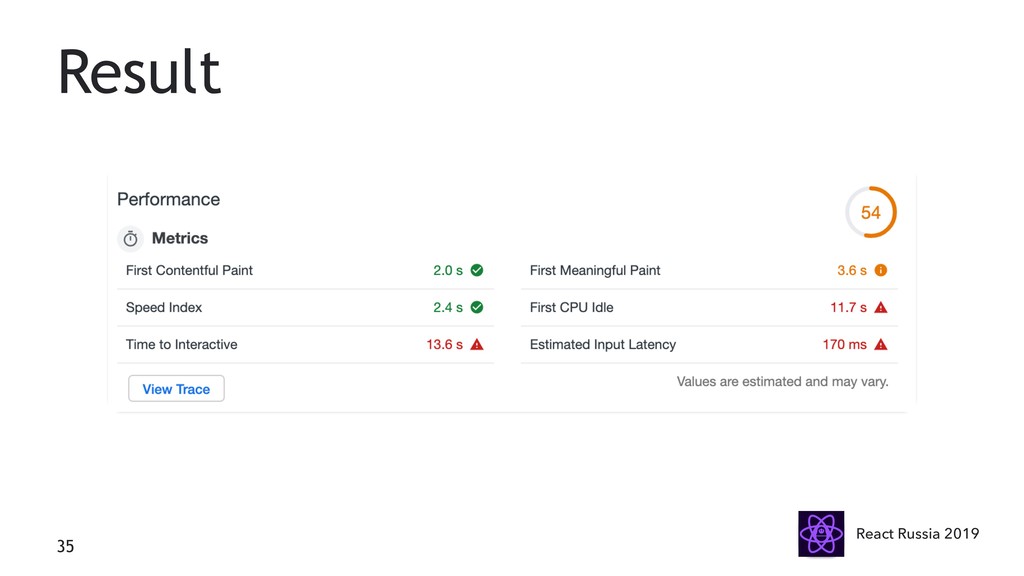
Task: Click the React Russia atom logo
Action: pos(821,534)
